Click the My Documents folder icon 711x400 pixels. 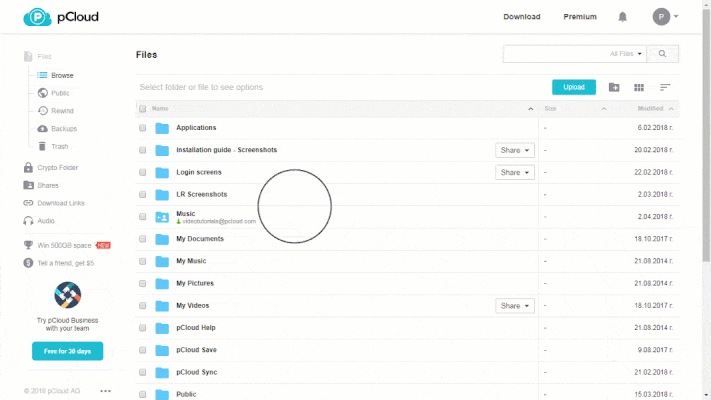pos(162,239)
